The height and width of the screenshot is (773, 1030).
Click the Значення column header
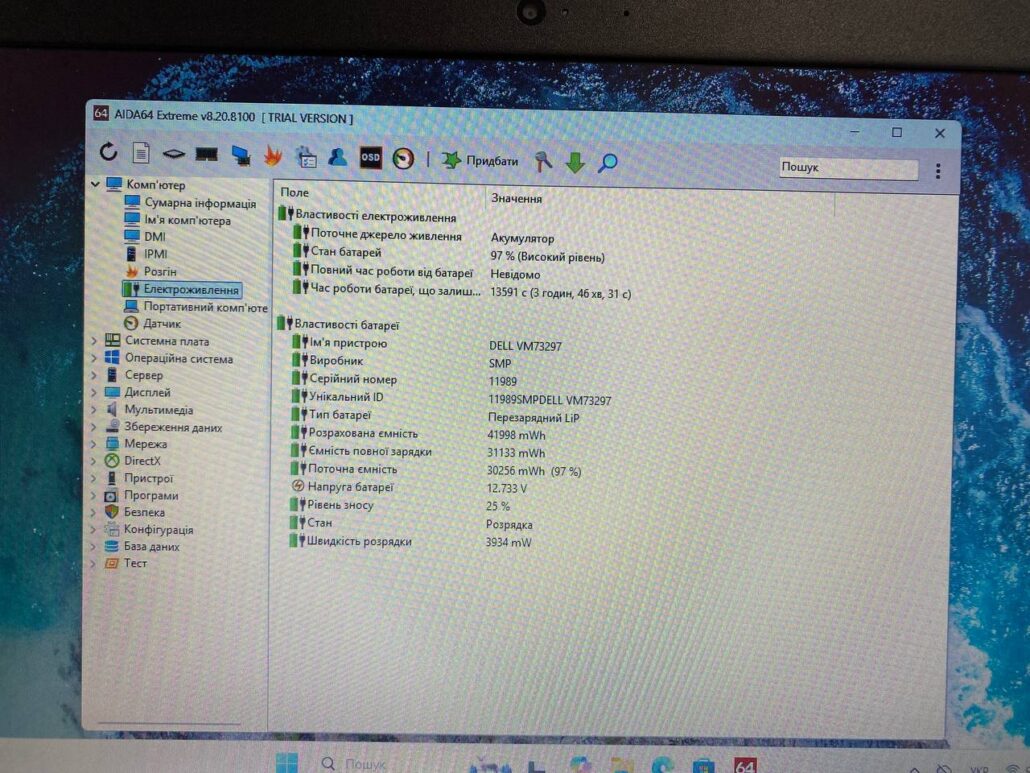tap(517, 198)
